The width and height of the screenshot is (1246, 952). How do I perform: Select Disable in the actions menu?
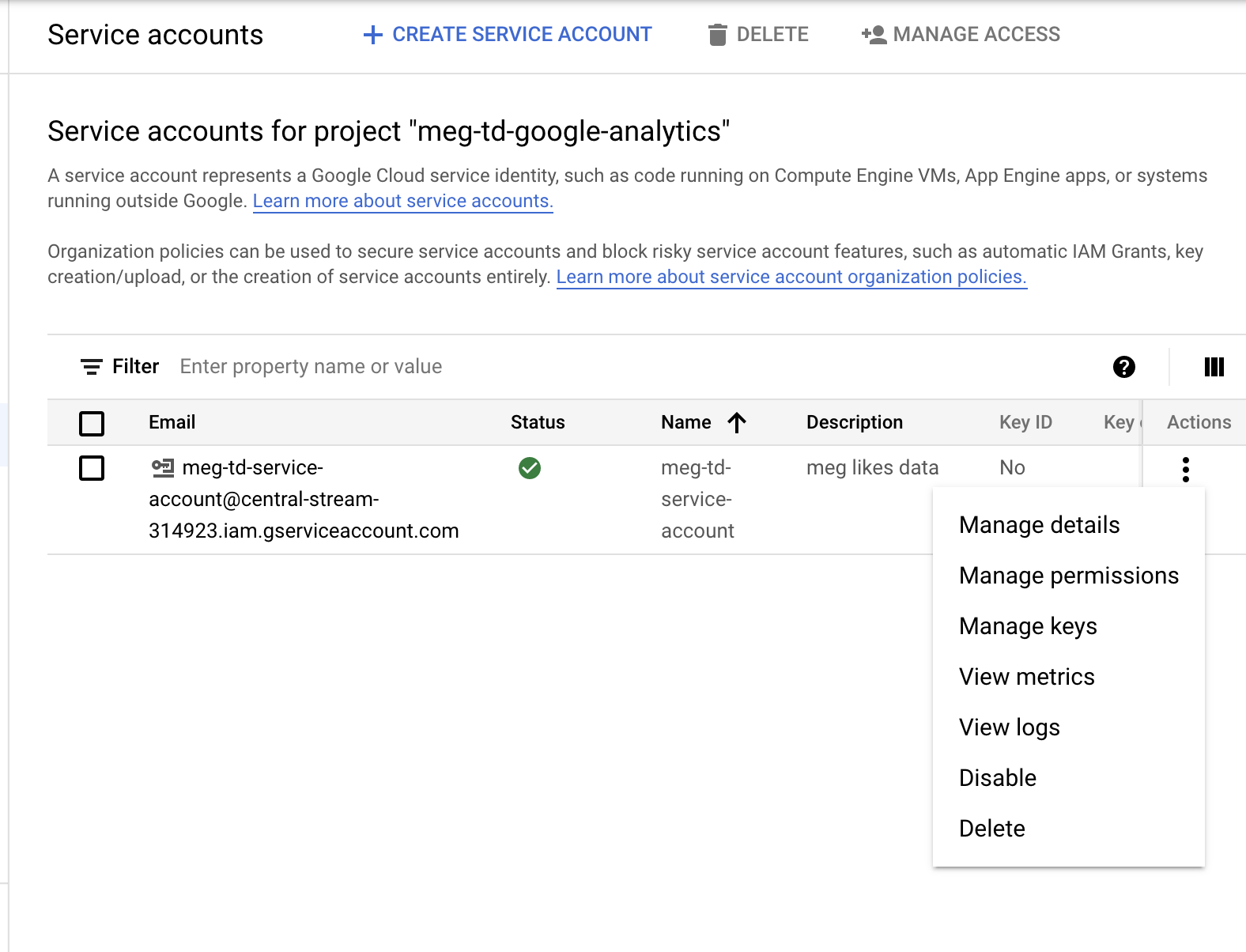coord(997,778)
